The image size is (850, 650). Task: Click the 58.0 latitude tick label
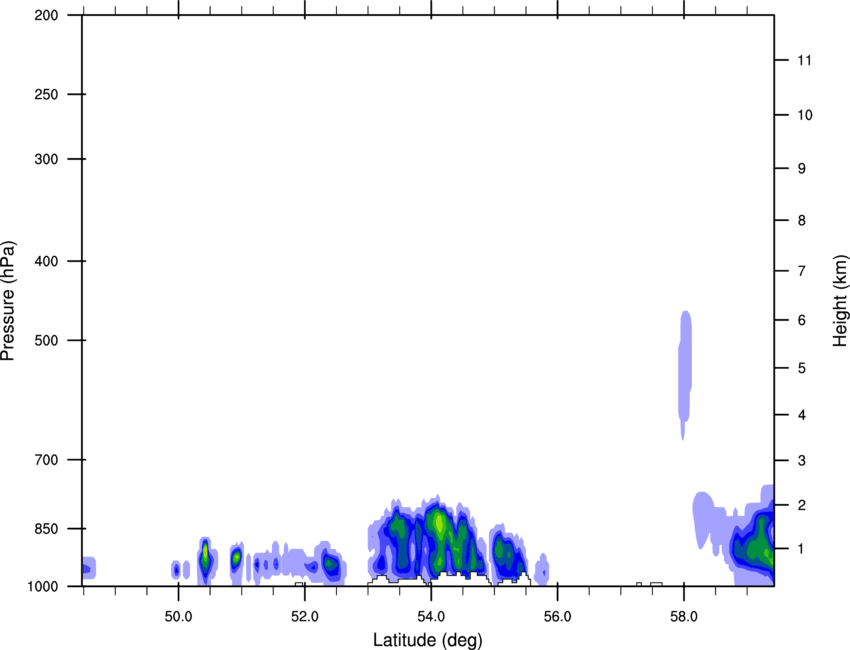point(684,617)
